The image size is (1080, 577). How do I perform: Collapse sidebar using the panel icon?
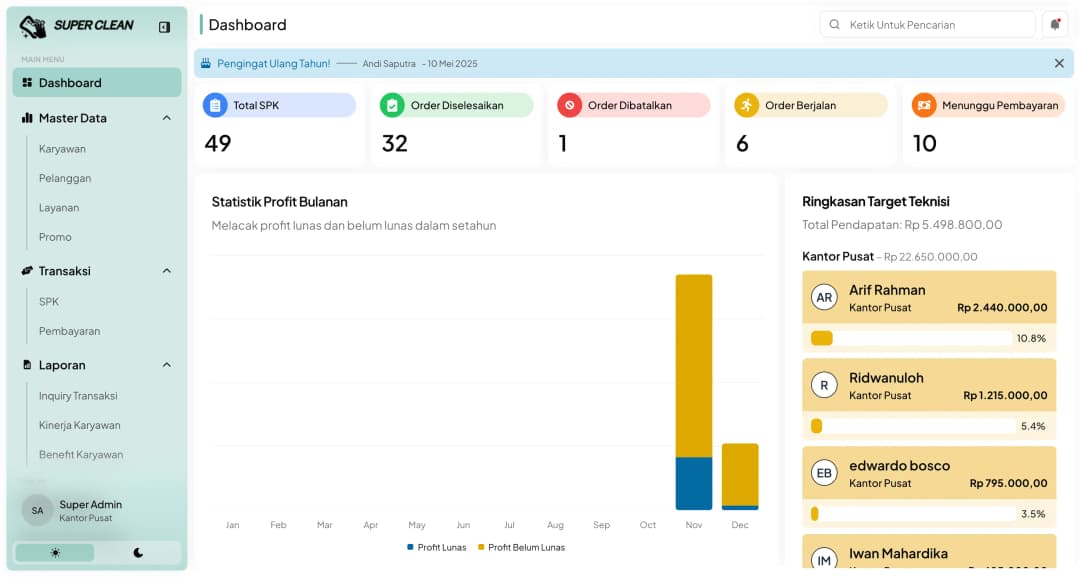coord(164,27)
